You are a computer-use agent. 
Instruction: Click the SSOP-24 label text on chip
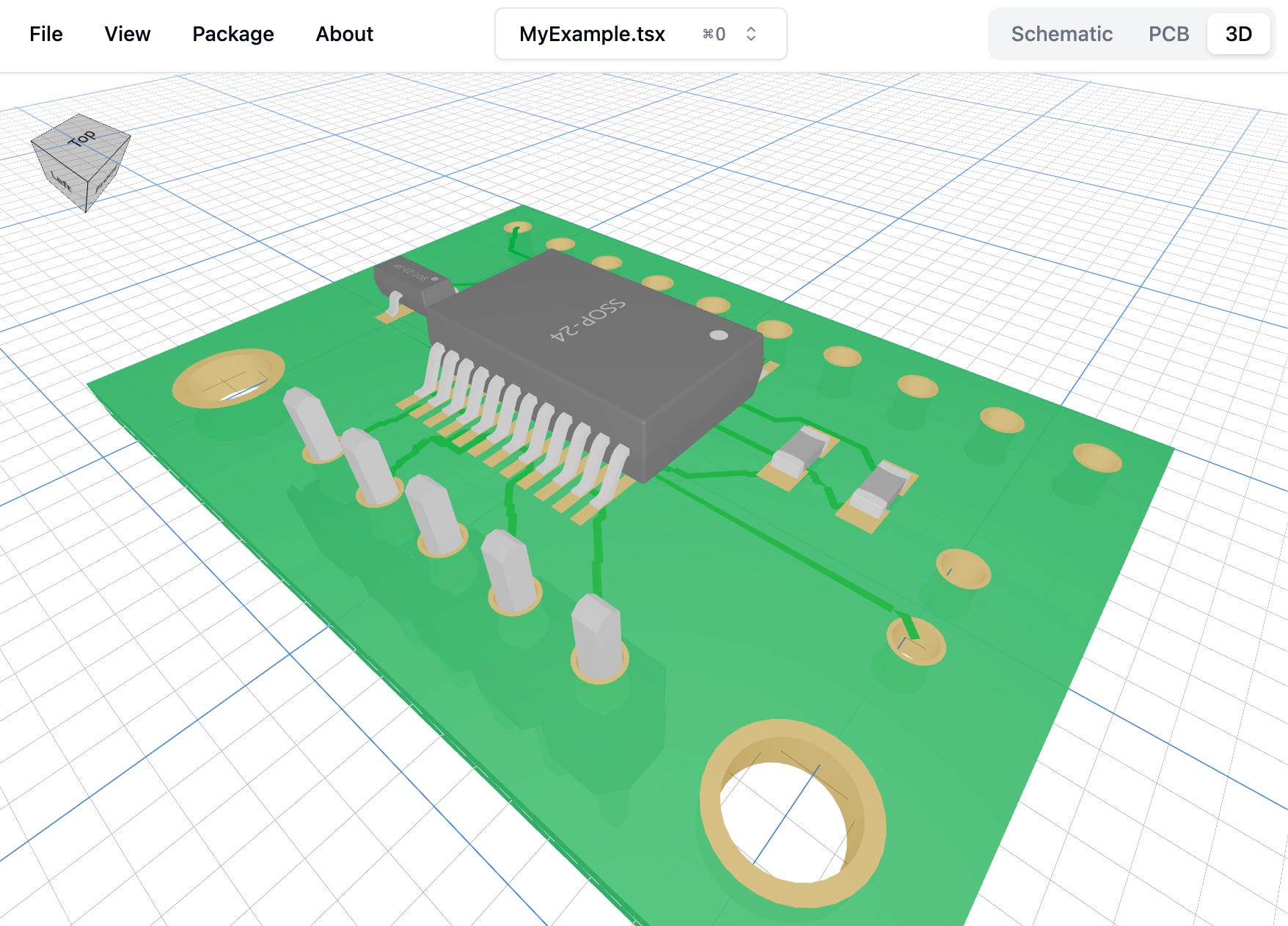coord(588,321)
